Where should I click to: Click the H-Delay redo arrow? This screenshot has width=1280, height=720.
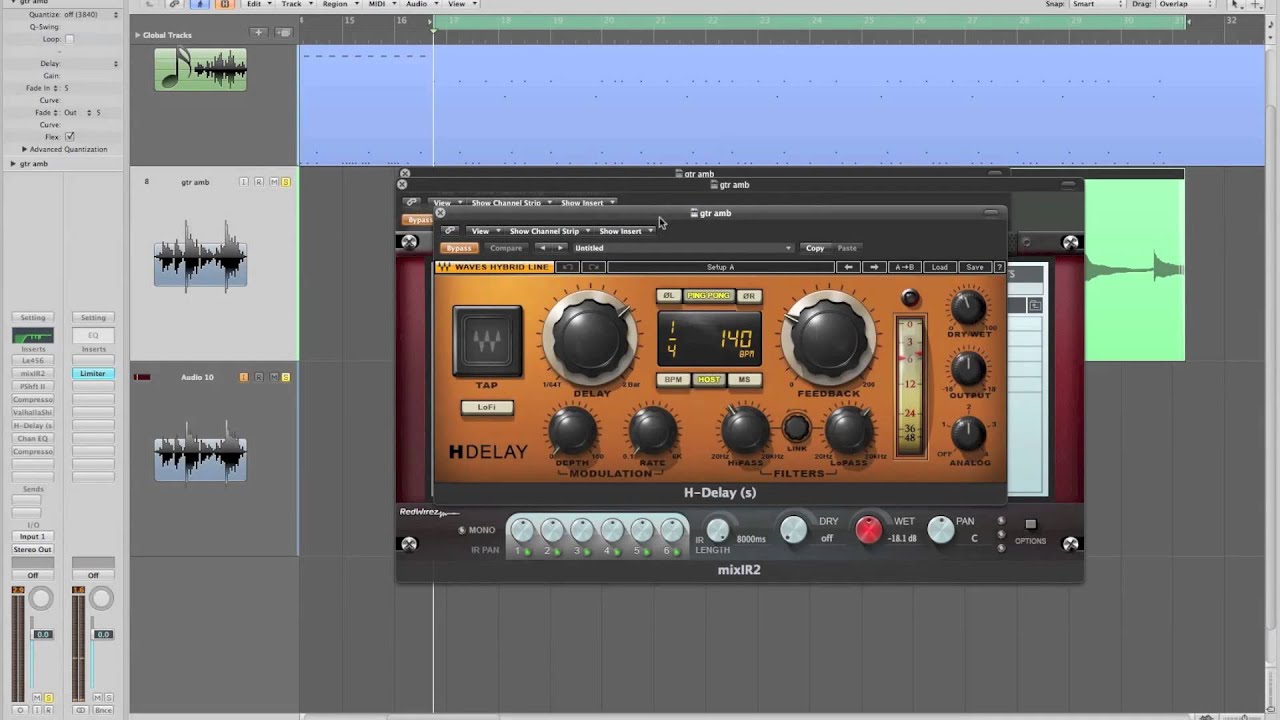point(593,267)
